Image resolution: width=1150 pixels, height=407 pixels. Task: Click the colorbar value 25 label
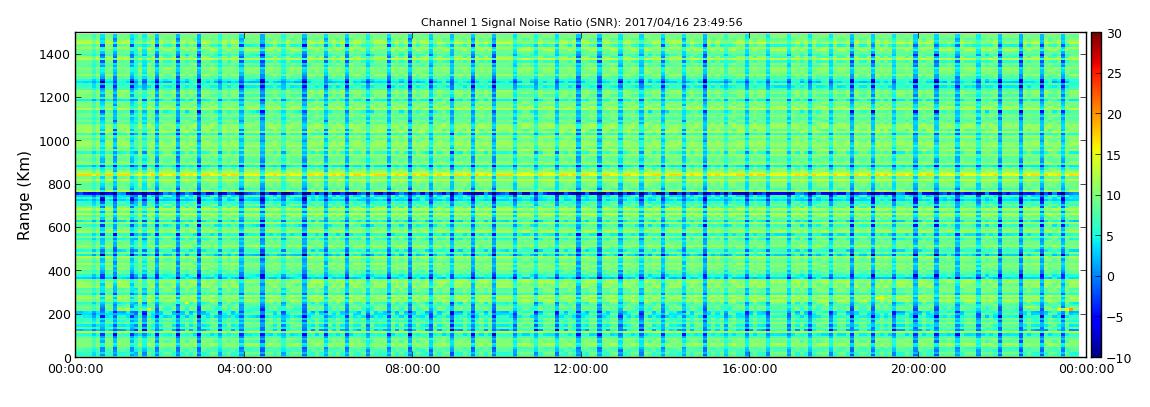click(1114, 74)
